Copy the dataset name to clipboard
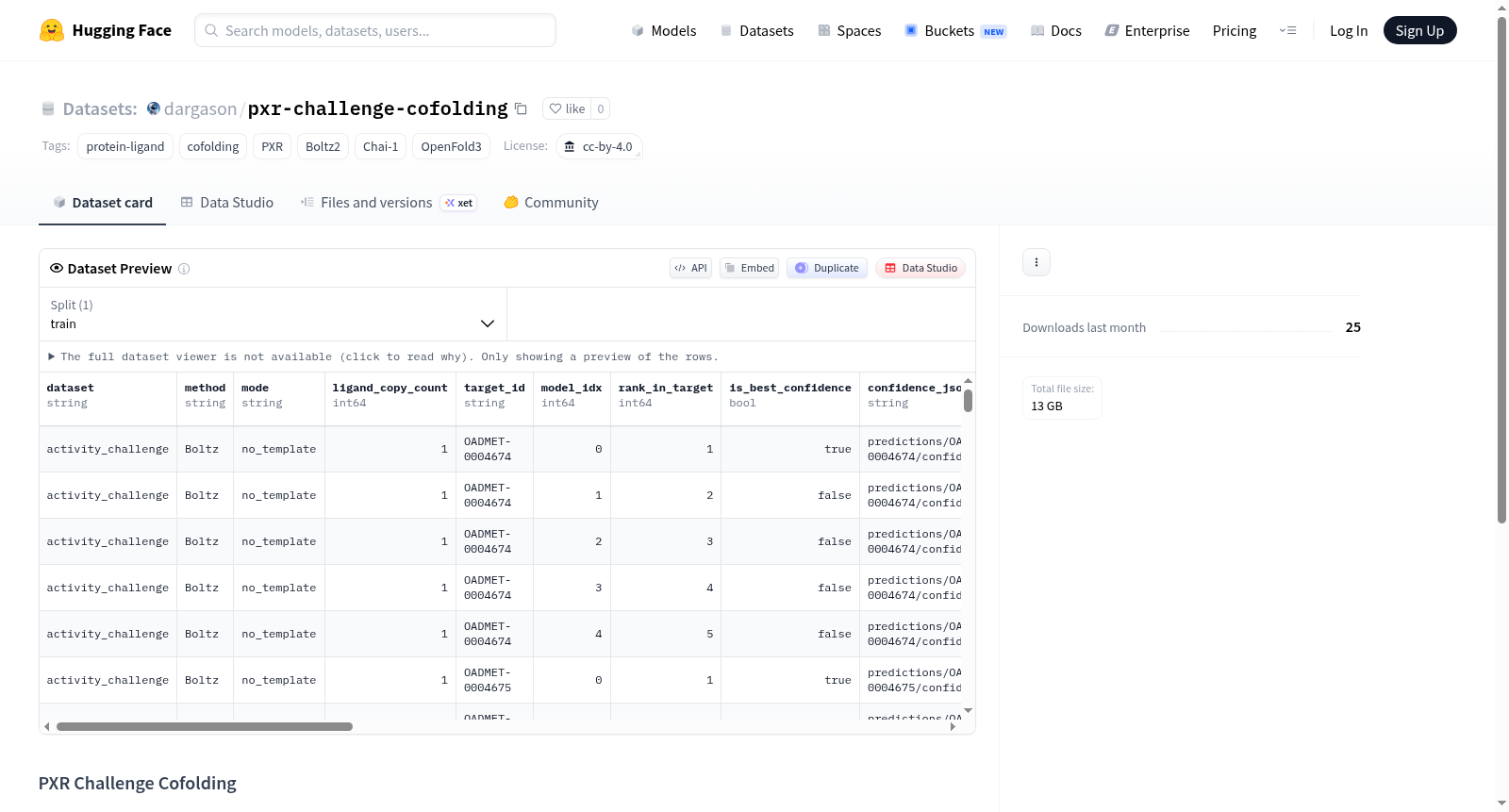 521,108
